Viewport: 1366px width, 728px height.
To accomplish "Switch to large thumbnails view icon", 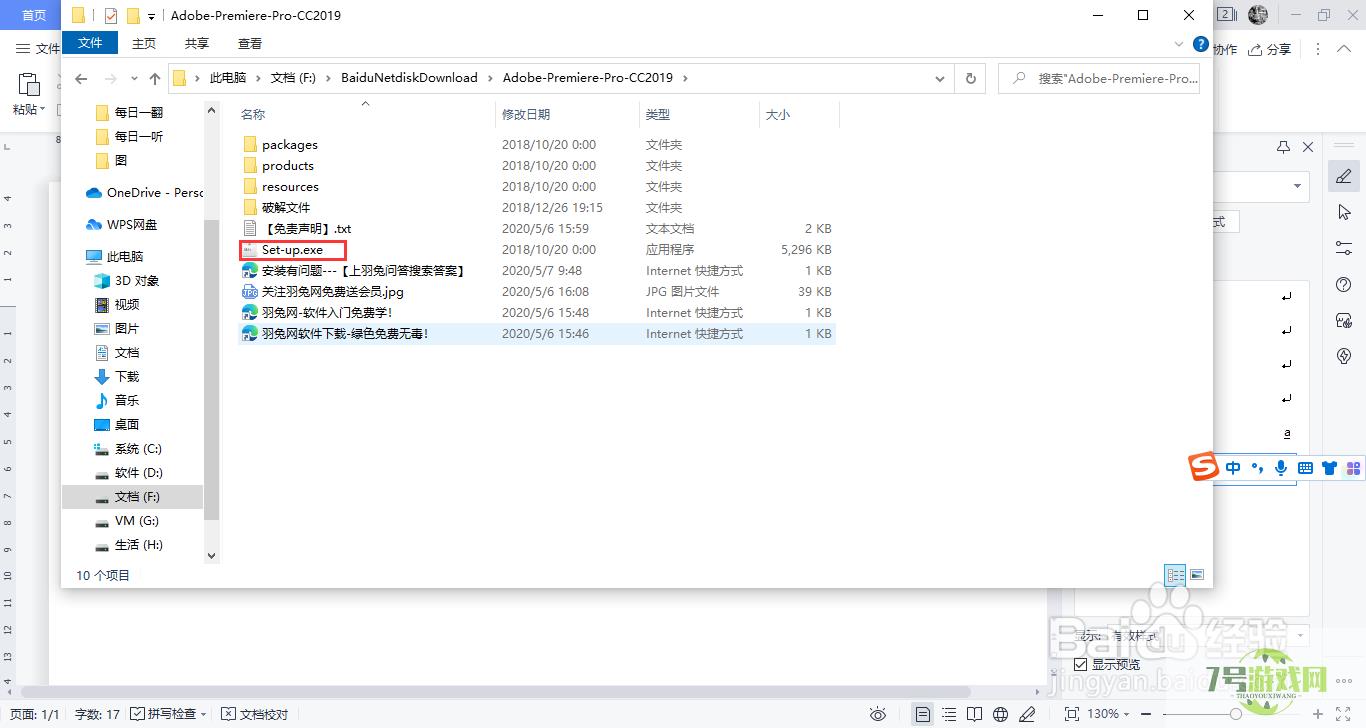I will tap(1197, 575).
